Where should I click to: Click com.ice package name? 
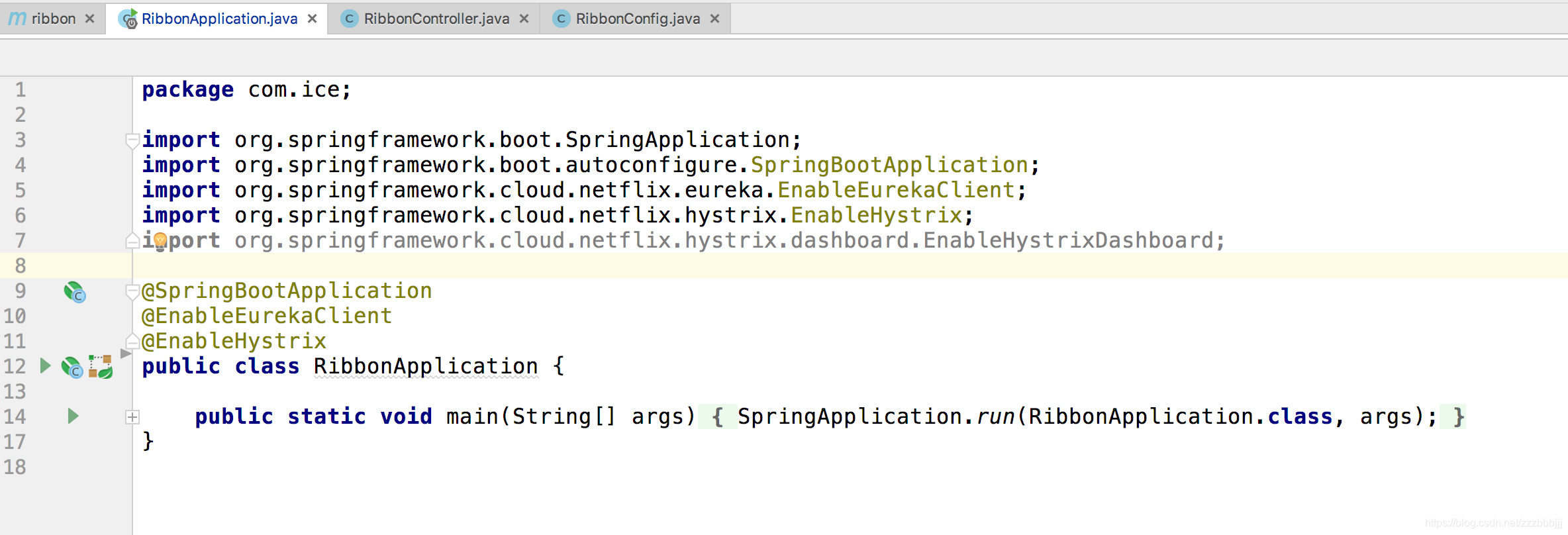coord(293,89)
